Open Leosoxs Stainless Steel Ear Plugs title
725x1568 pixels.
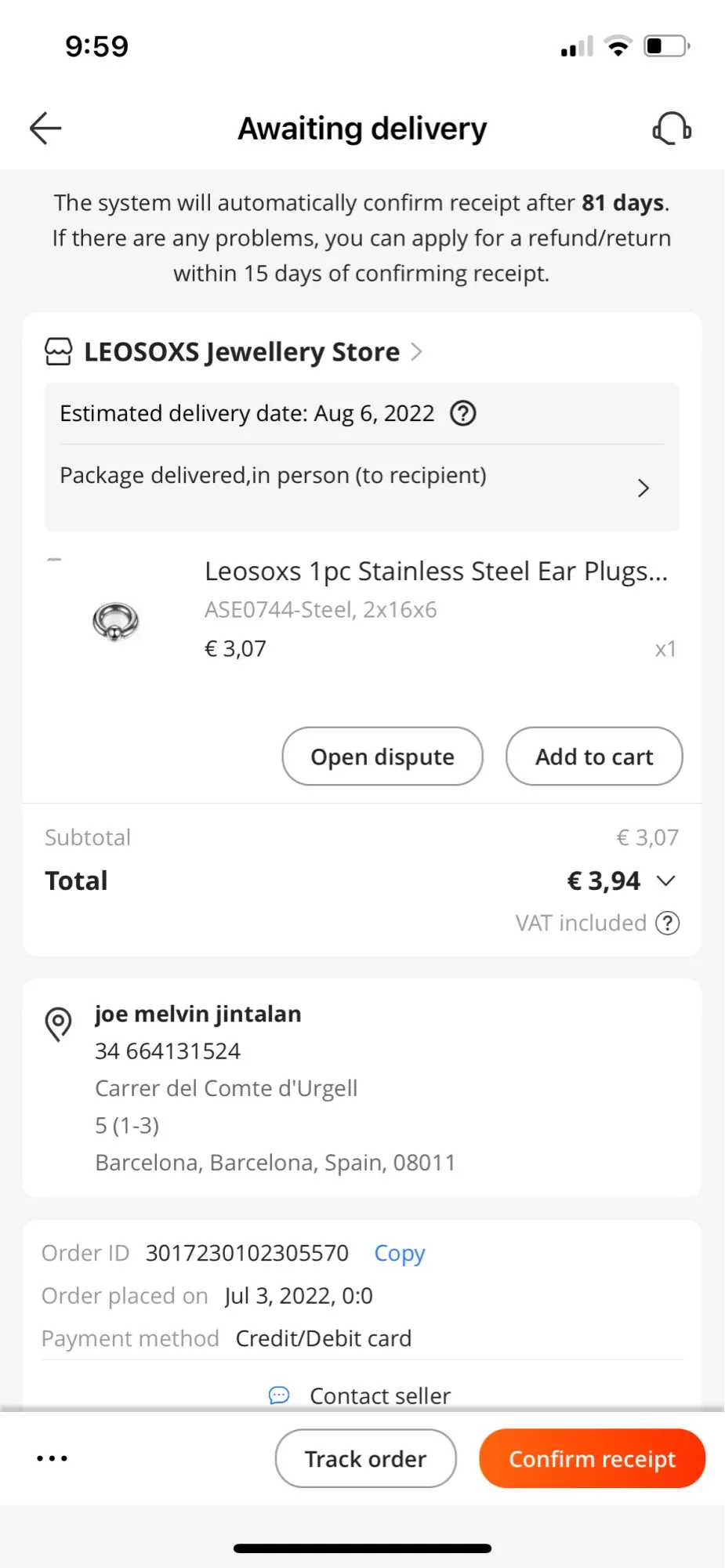[x=436, y=572]
